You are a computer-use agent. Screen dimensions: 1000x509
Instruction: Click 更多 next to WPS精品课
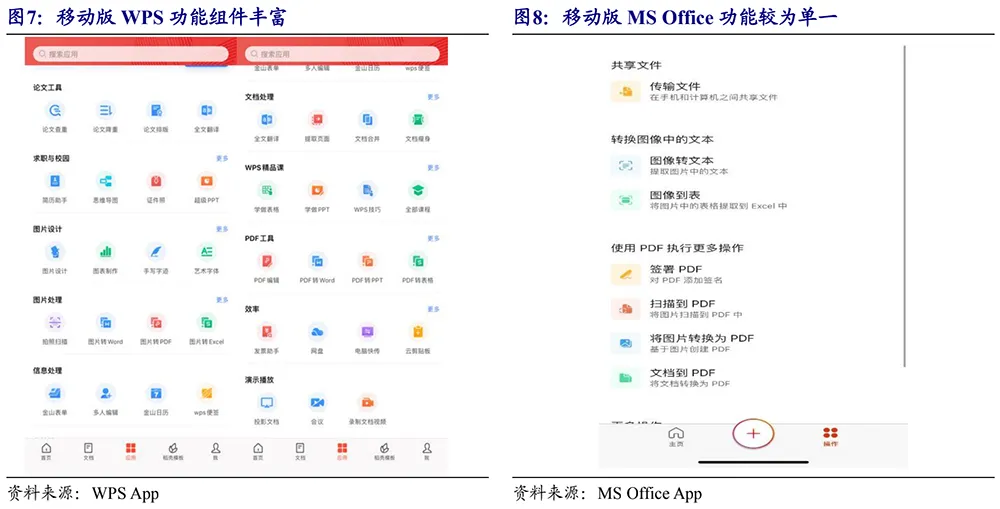pyautogui.click(x=434, y=168)
